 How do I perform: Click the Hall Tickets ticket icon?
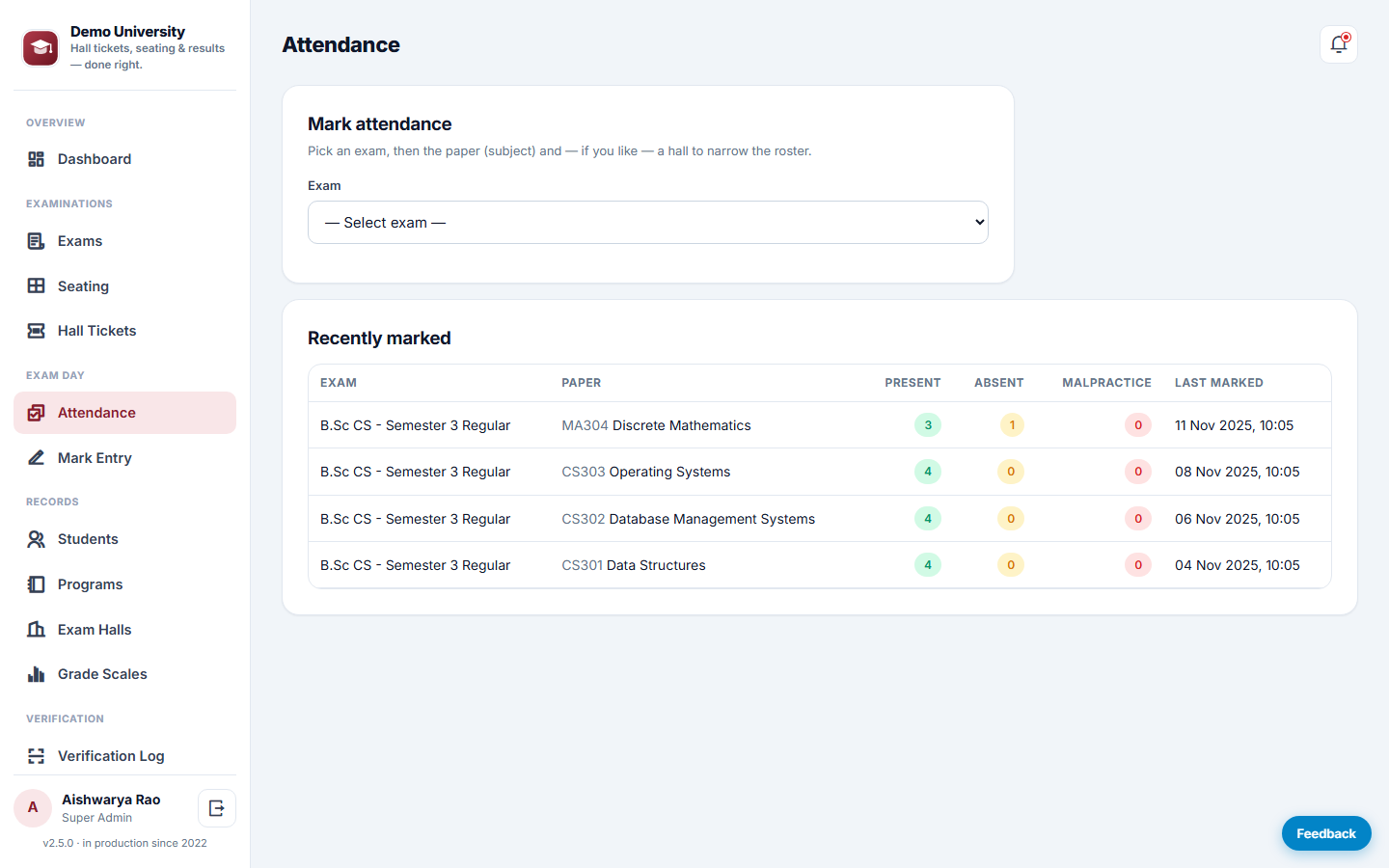click(37, 331)
